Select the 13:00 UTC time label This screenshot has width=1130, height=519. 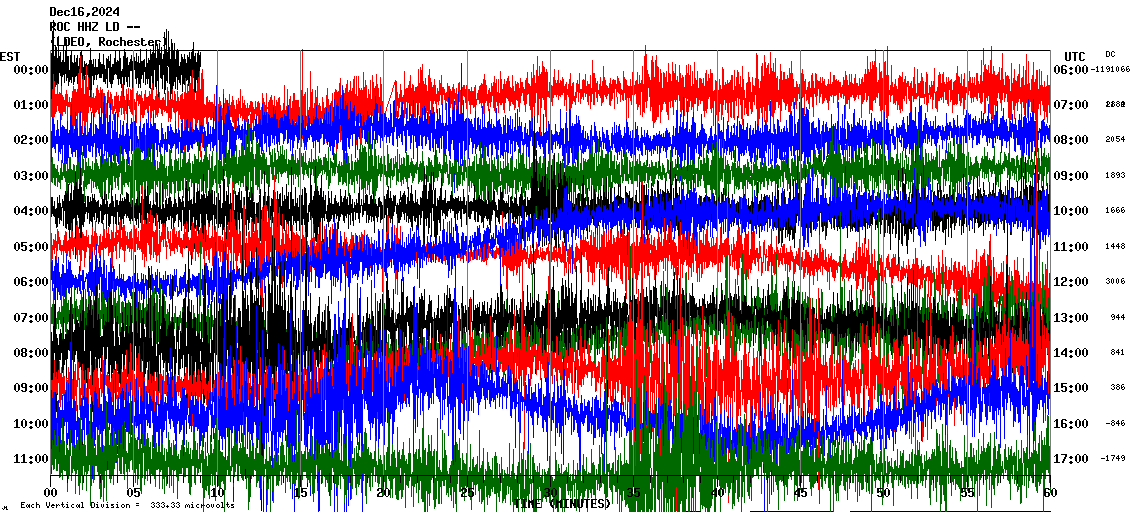point(1071,318)
